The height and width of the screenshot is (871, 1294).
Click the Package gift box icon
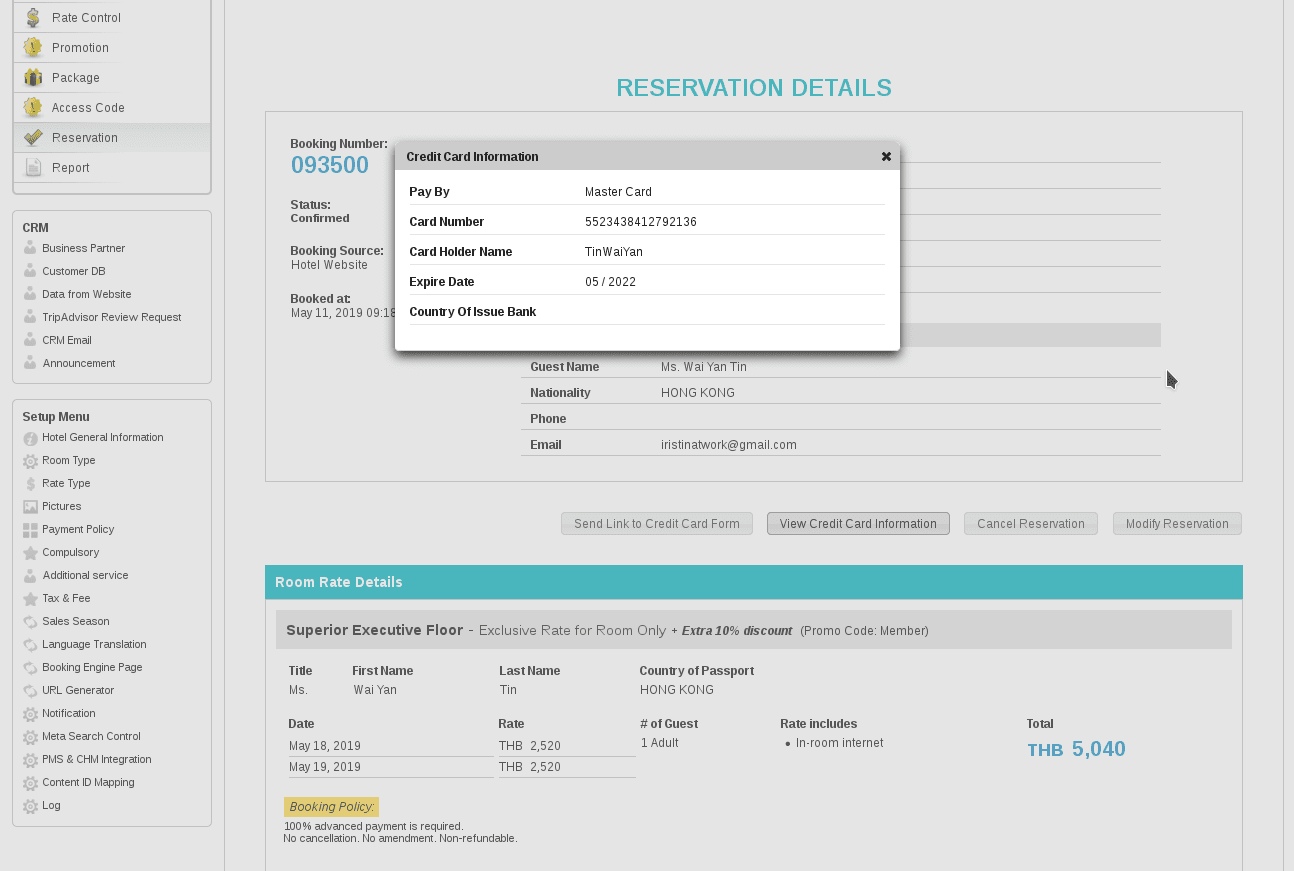33,78
